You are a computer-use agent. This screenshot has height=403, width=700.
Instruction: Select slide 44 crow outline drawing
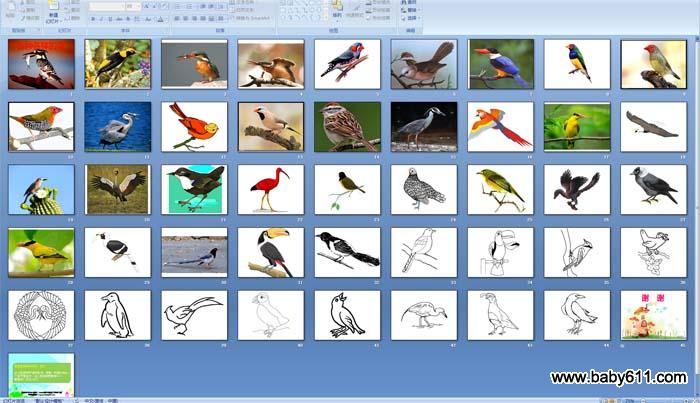[x=577, y=316]
